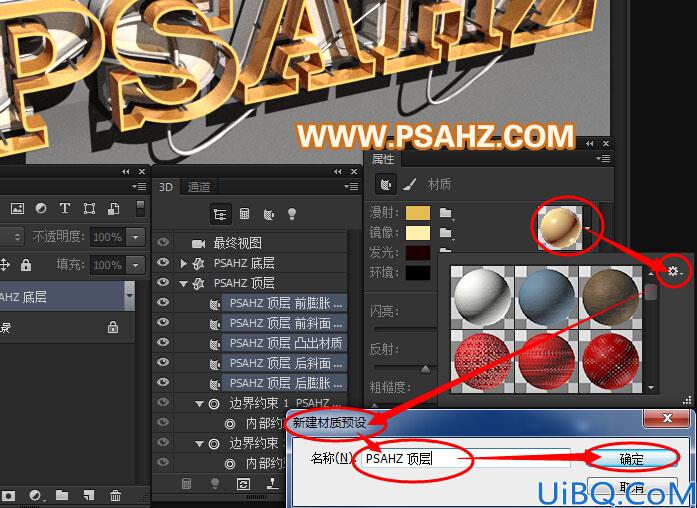Switch to the 3D tab
The image size is (697, 508).
166,187
